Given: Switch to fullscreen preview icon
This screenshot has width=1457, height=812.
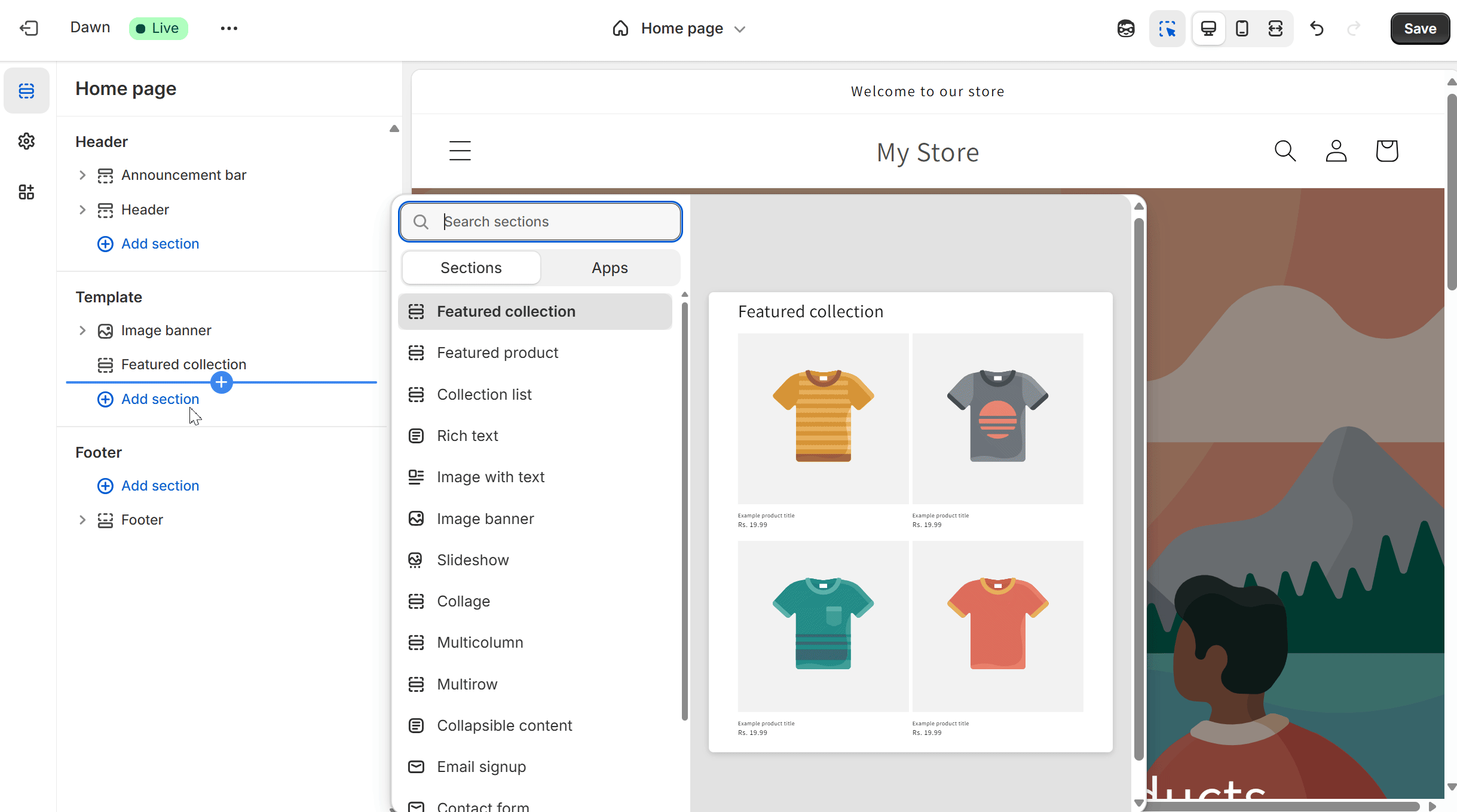Looking at the screenshot, I should (x=1275, y=28).
